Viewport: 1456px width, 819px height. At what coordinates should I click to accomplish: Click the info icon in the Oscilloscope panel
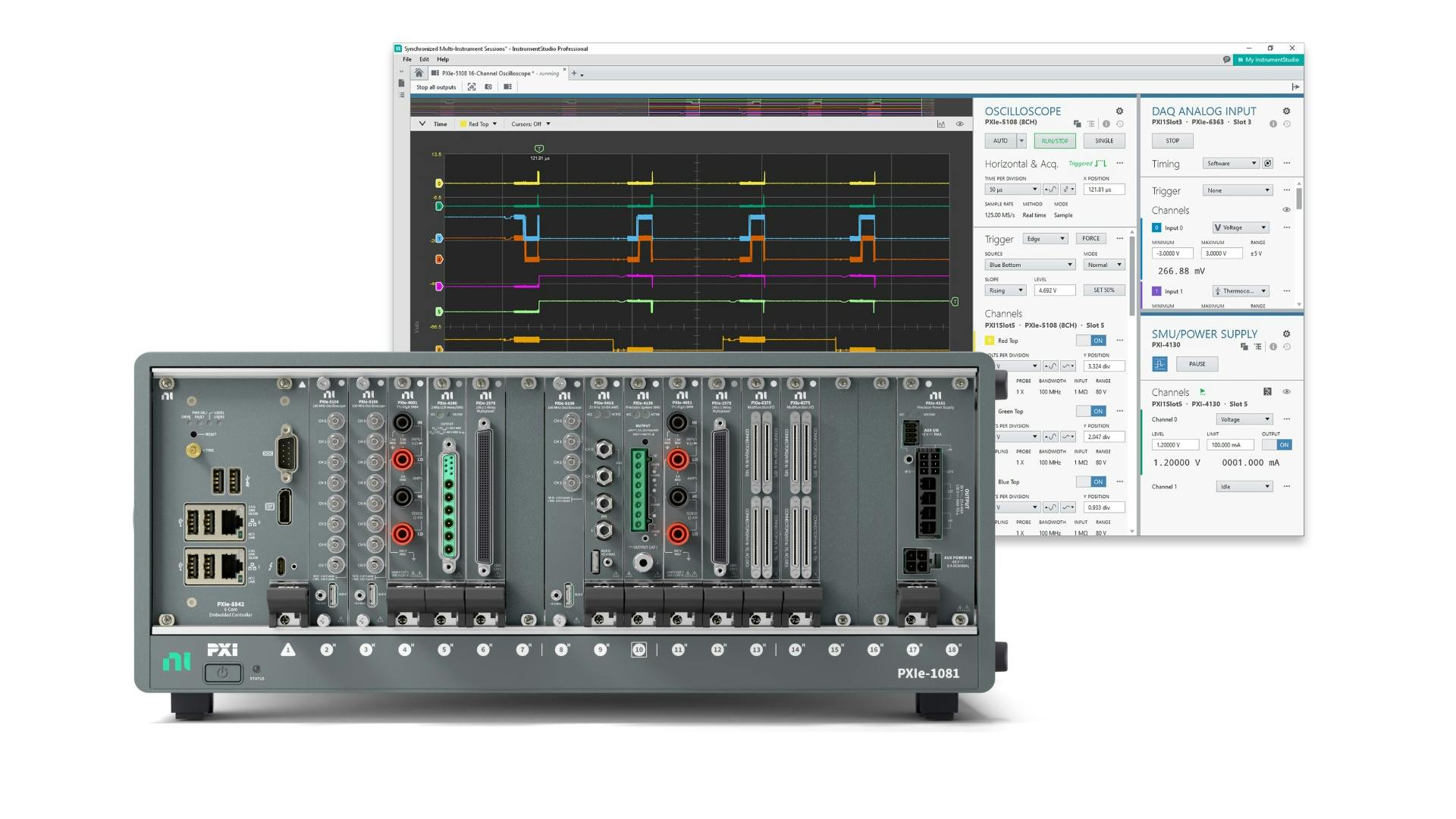[x=1106, y=122]
